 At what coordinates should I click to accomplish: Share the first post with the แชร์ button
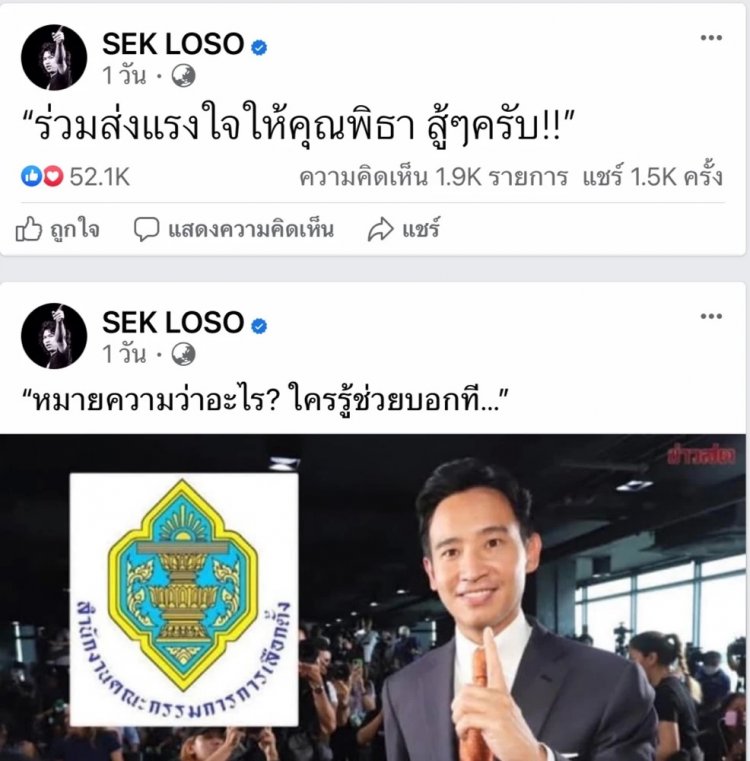pos(404,229)
